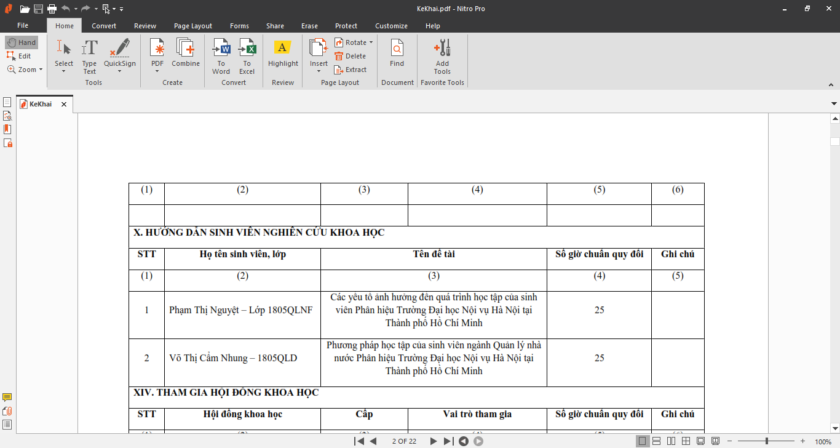840x448 pixels.
Task: Open the Find document tool
Action: [x=397, y=52]
